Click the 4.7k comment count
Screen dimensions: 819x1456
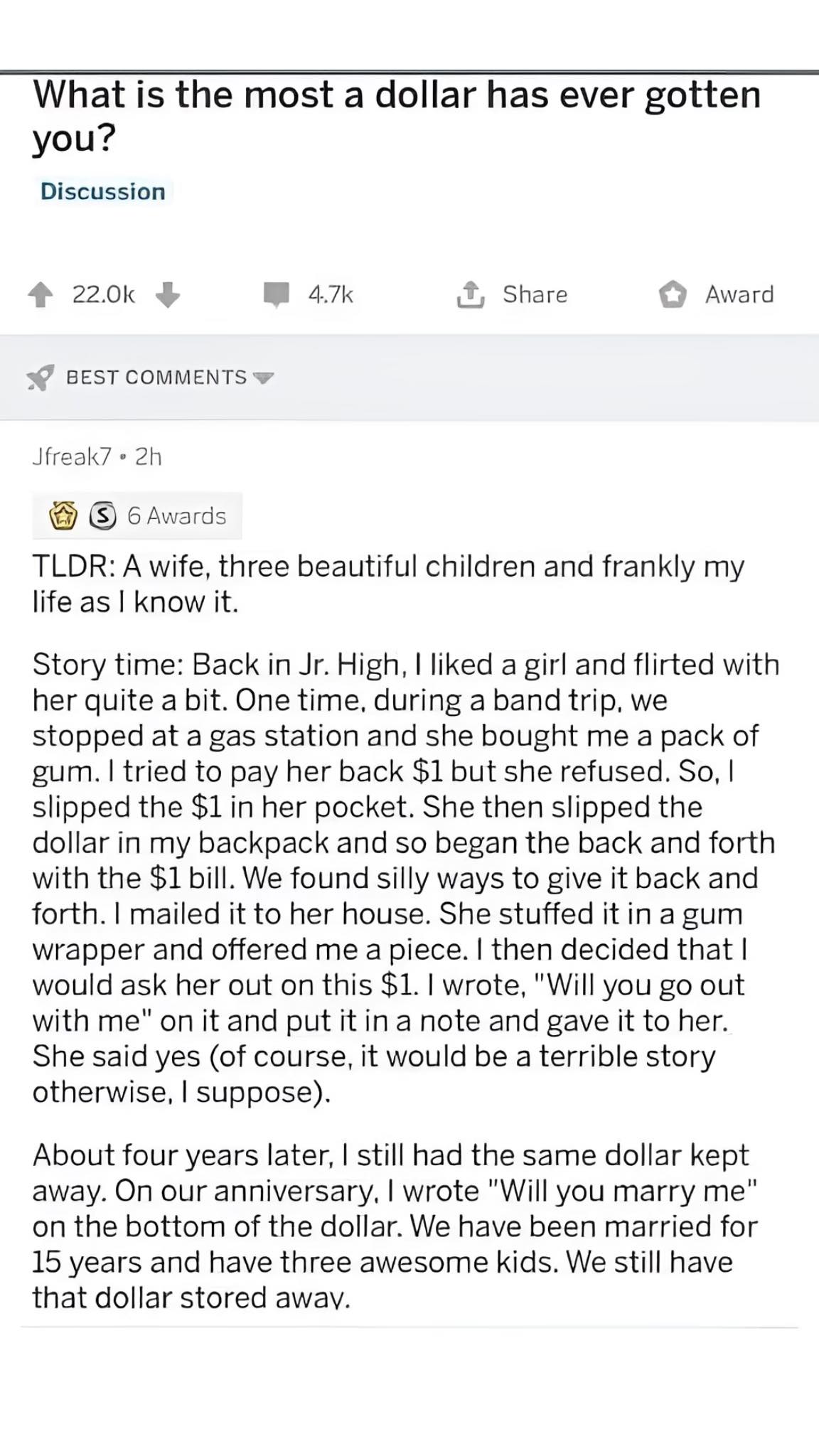point(331,294)
